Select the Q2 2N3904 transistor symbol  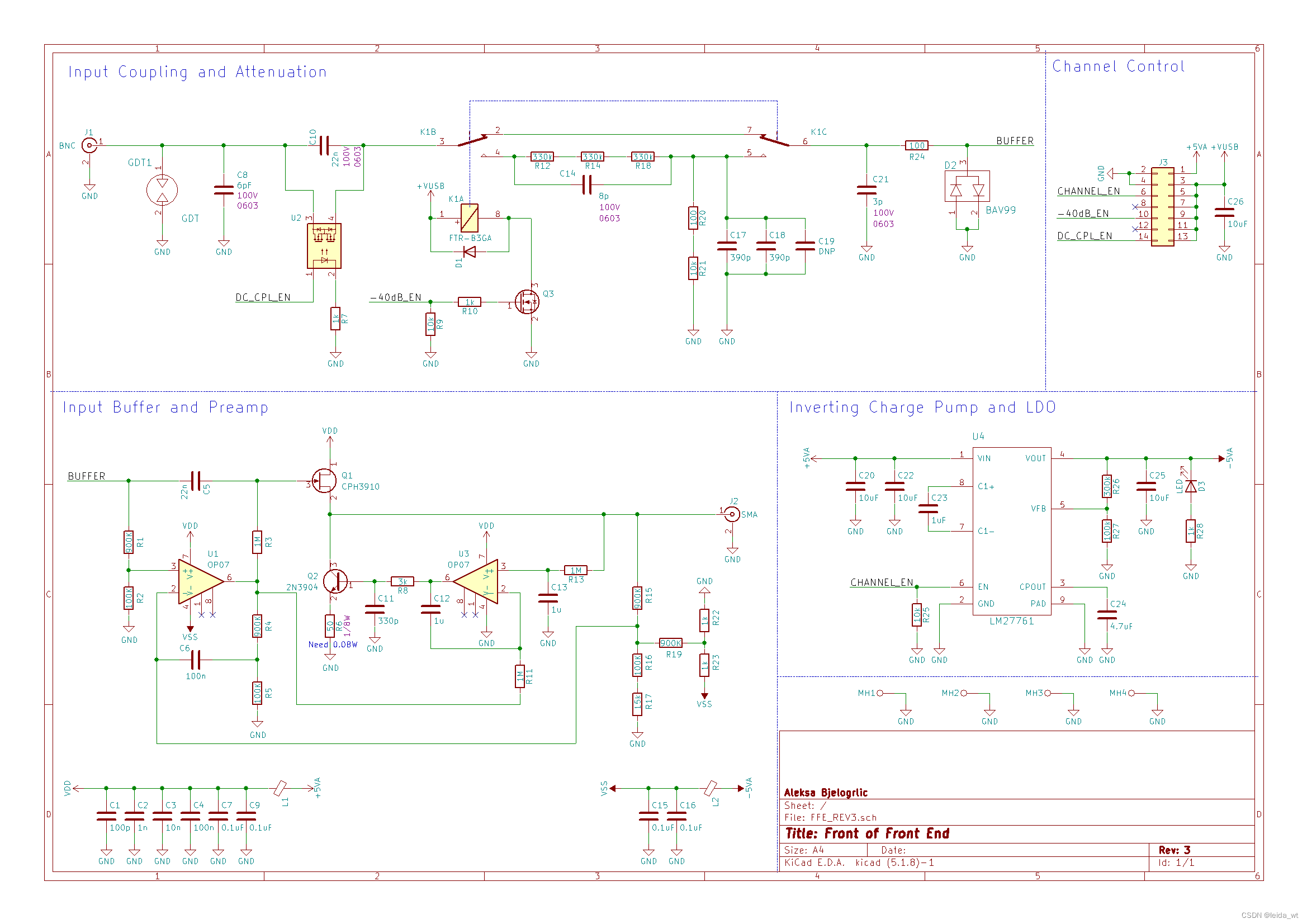(x=335, y=582)
